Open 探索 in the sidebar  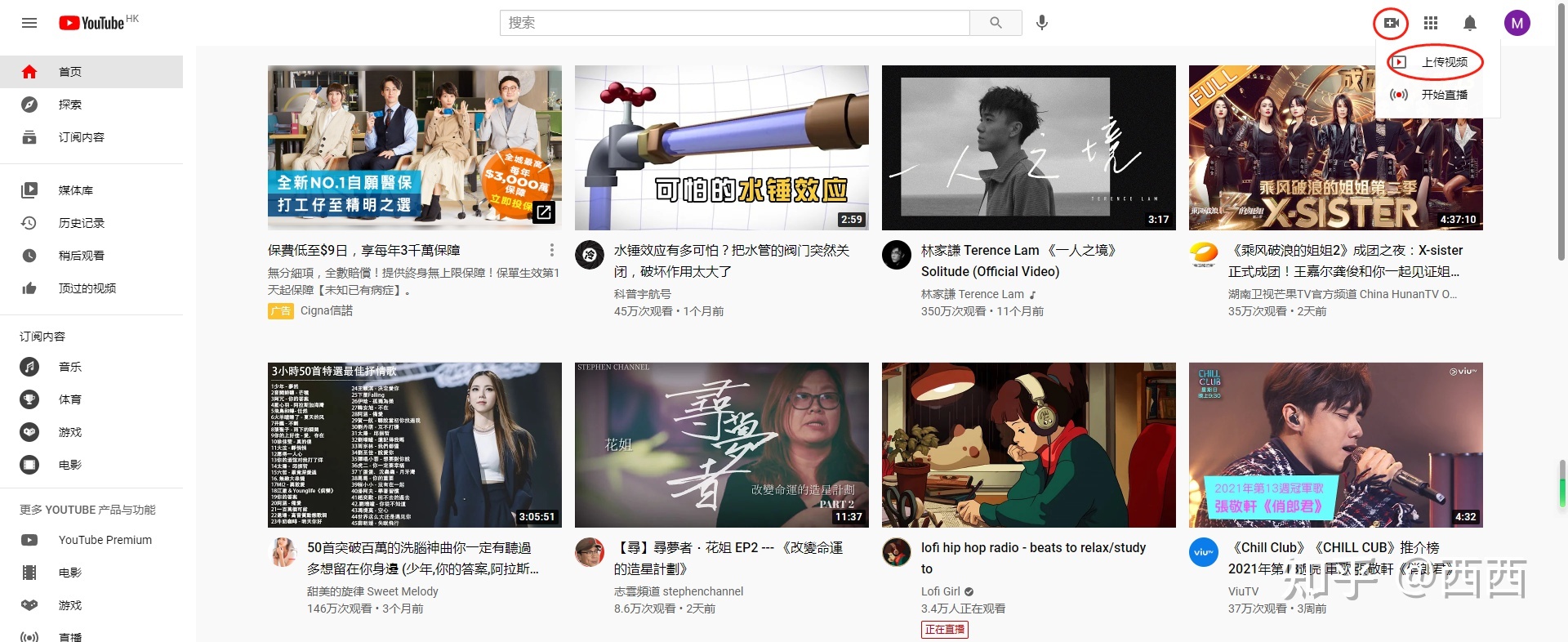pos(91,105)
